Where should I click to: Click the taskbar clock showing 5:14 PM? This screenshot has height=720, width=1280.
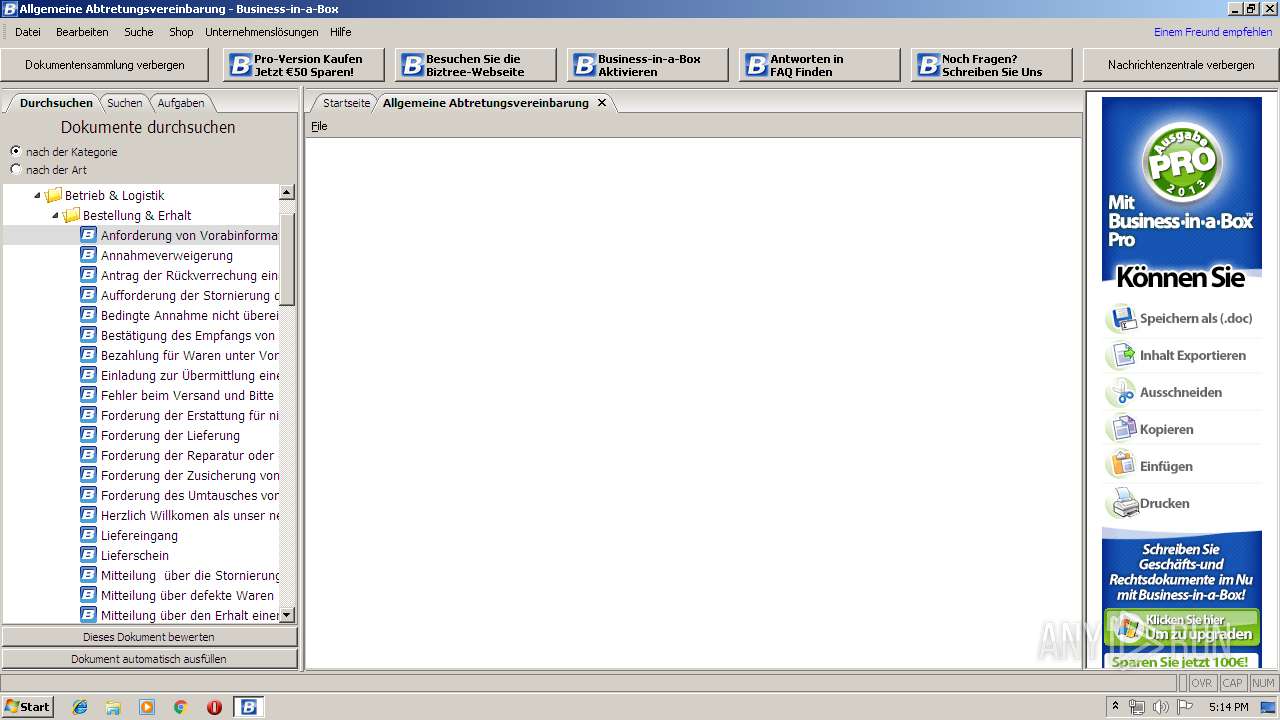click(x=1228, y=707)
